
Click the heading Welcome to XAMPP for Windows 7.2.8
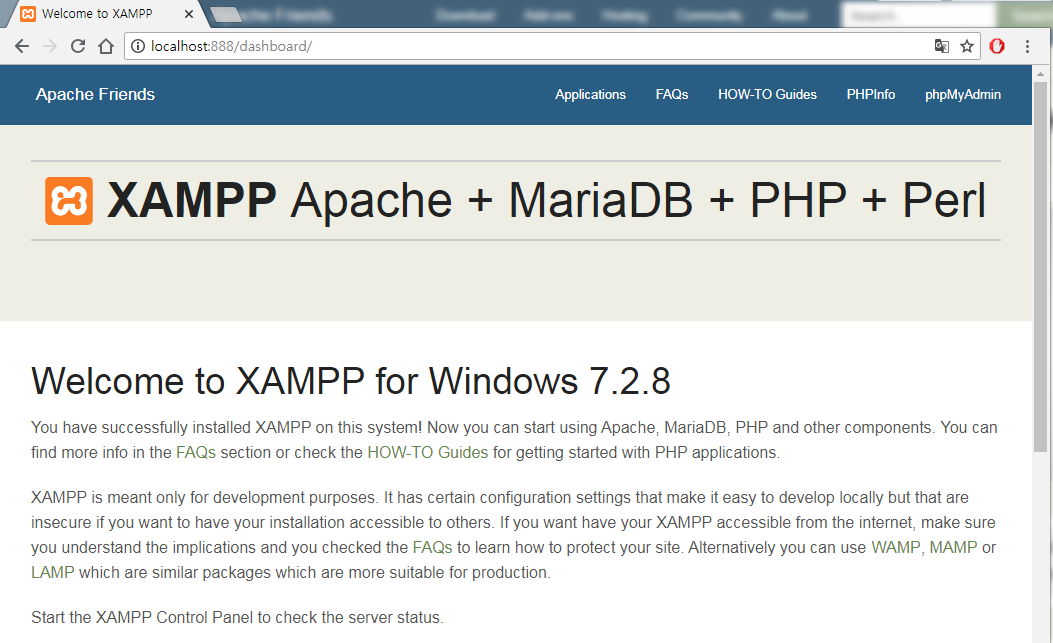pos(351,381)
